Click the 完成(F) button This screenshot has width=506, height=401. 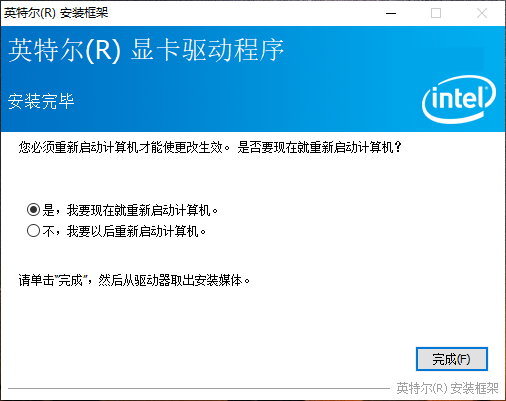click(452, 359)
